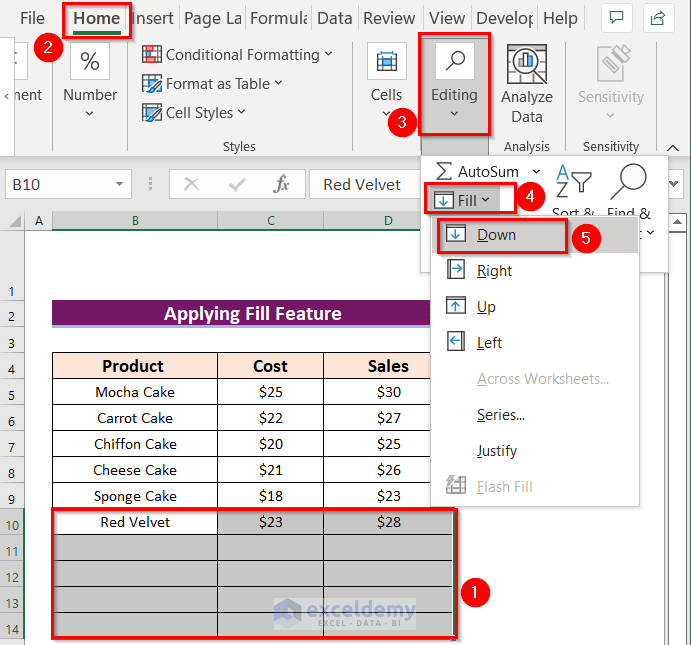Click Across Worksheets... menu entry

pyautogui.click(x=535, y=378)
